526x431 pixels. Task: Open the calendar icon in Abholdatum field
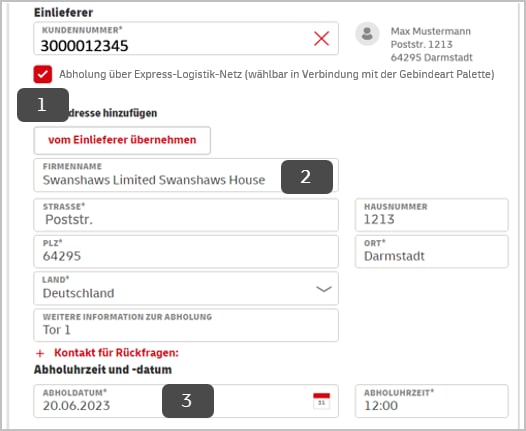click(321, 401)
